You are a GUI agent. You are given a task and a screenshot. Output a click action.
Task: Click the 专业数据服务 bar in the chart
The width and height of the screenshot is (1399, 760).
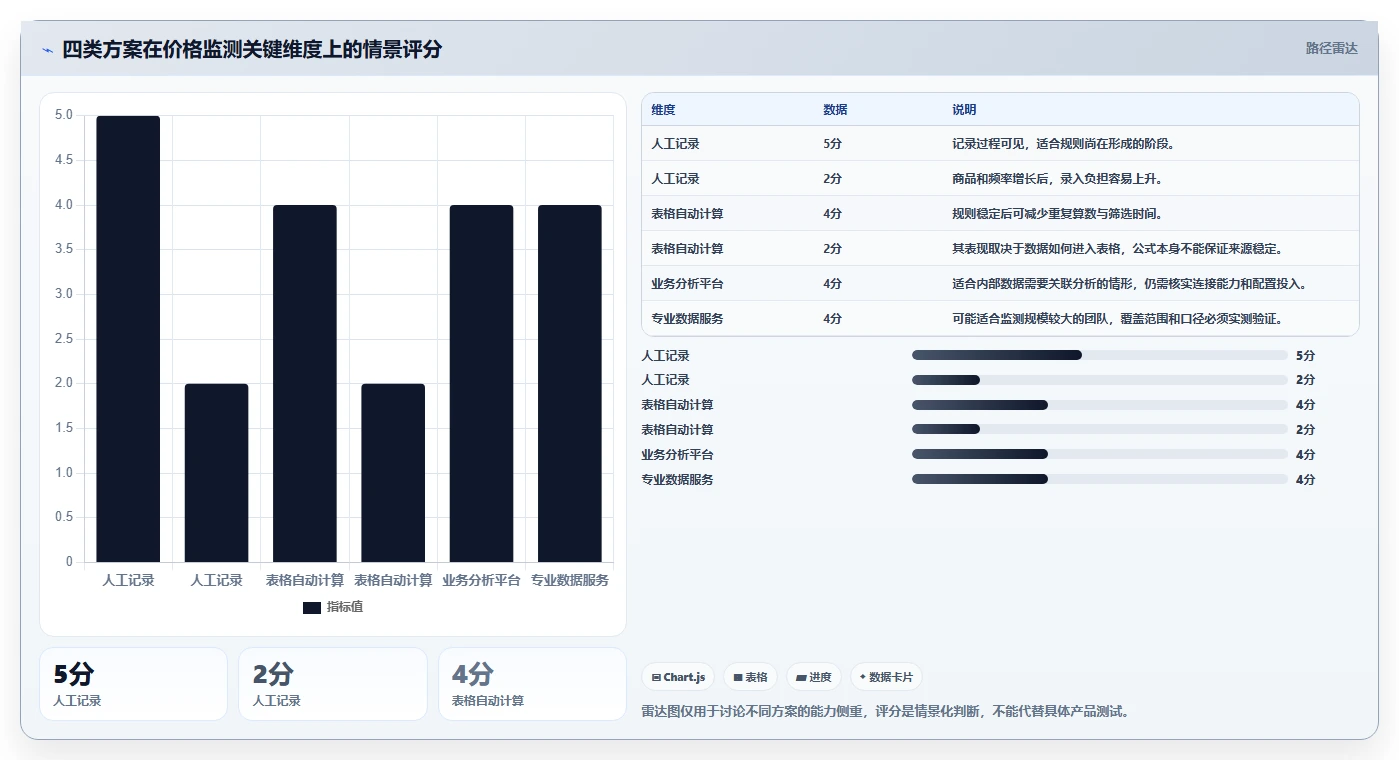[570, 384]
